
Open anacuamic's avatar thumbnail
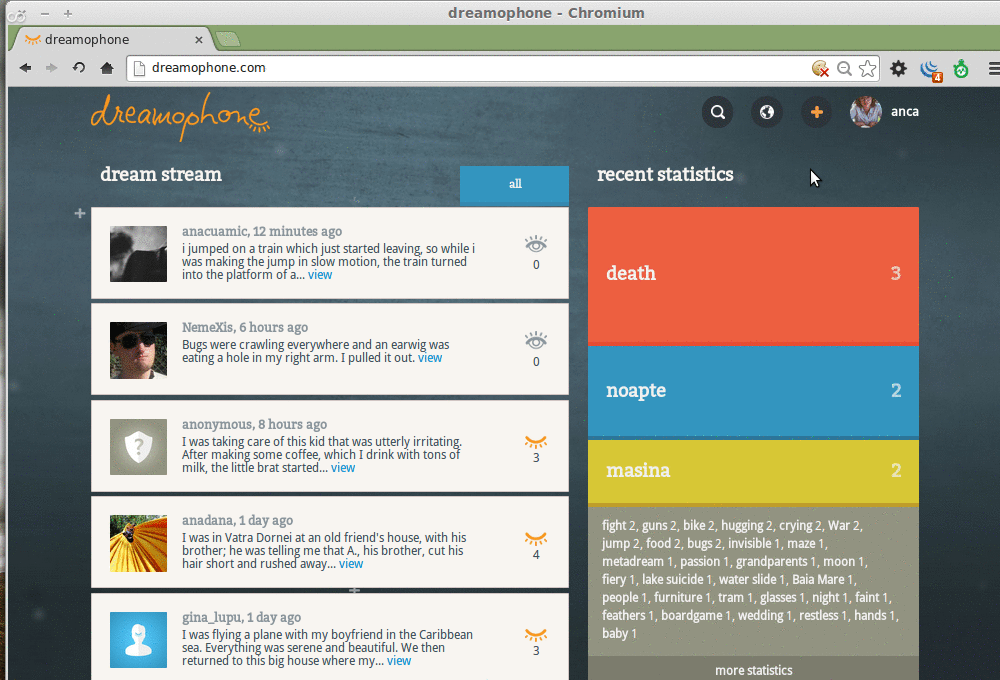[138, 254]
